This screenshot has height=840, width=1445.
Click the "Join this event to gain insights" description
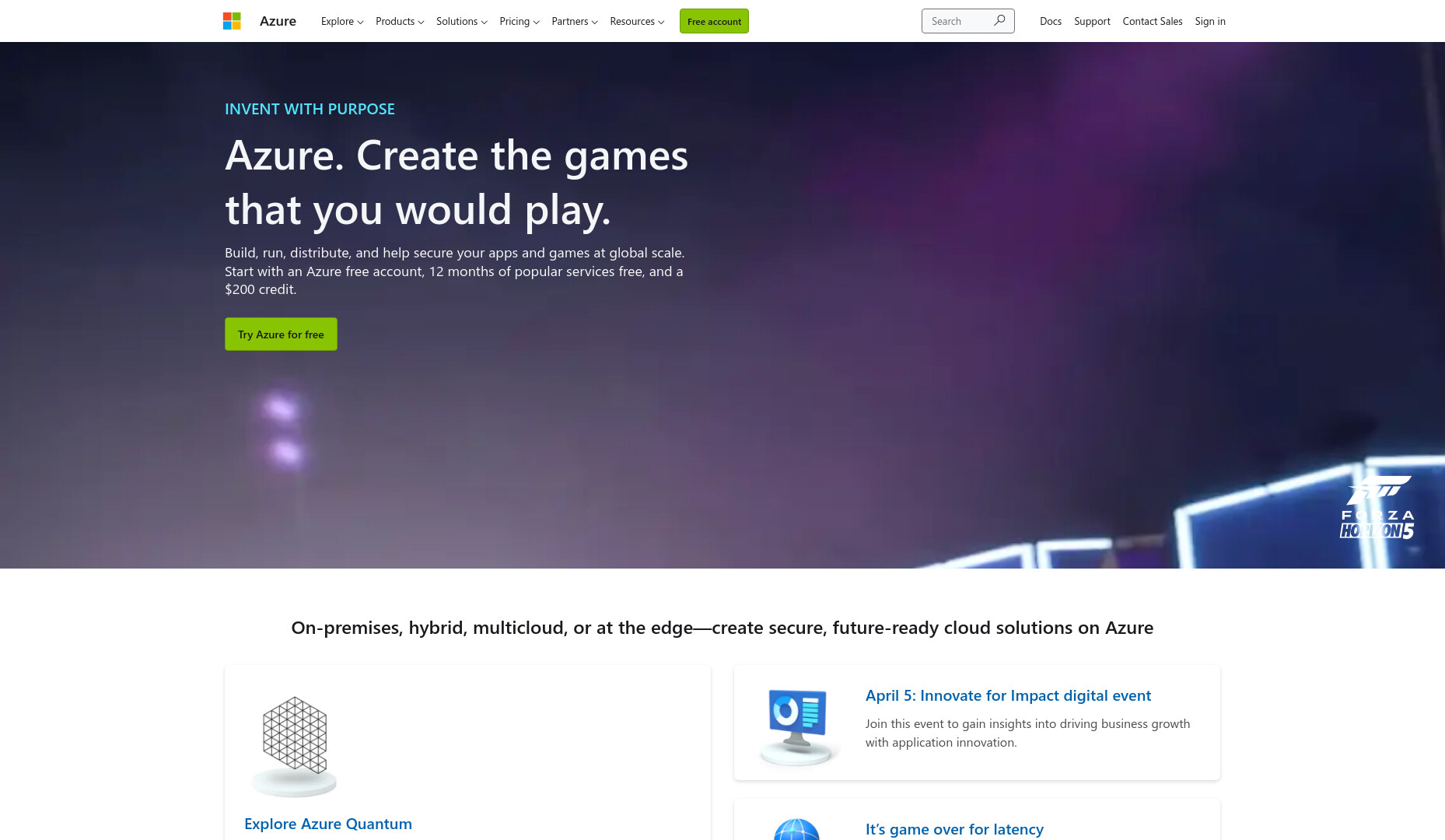[1027, 733]
